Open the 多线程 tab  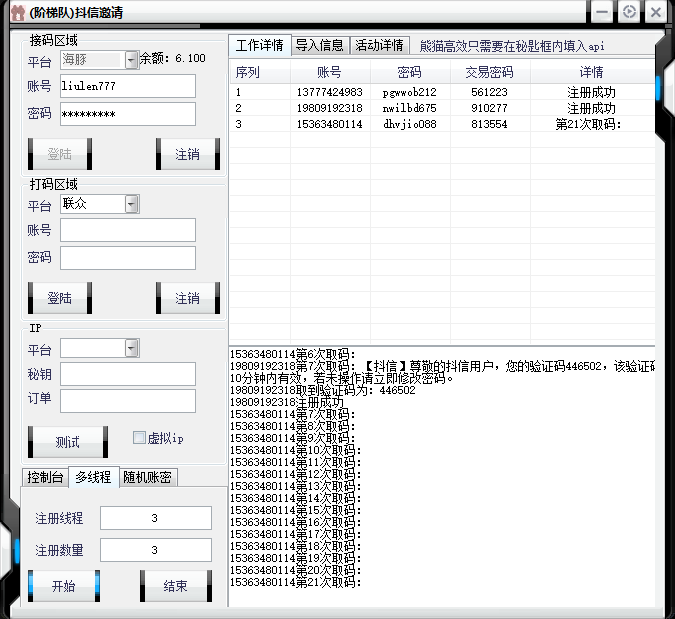click(93, 477)
